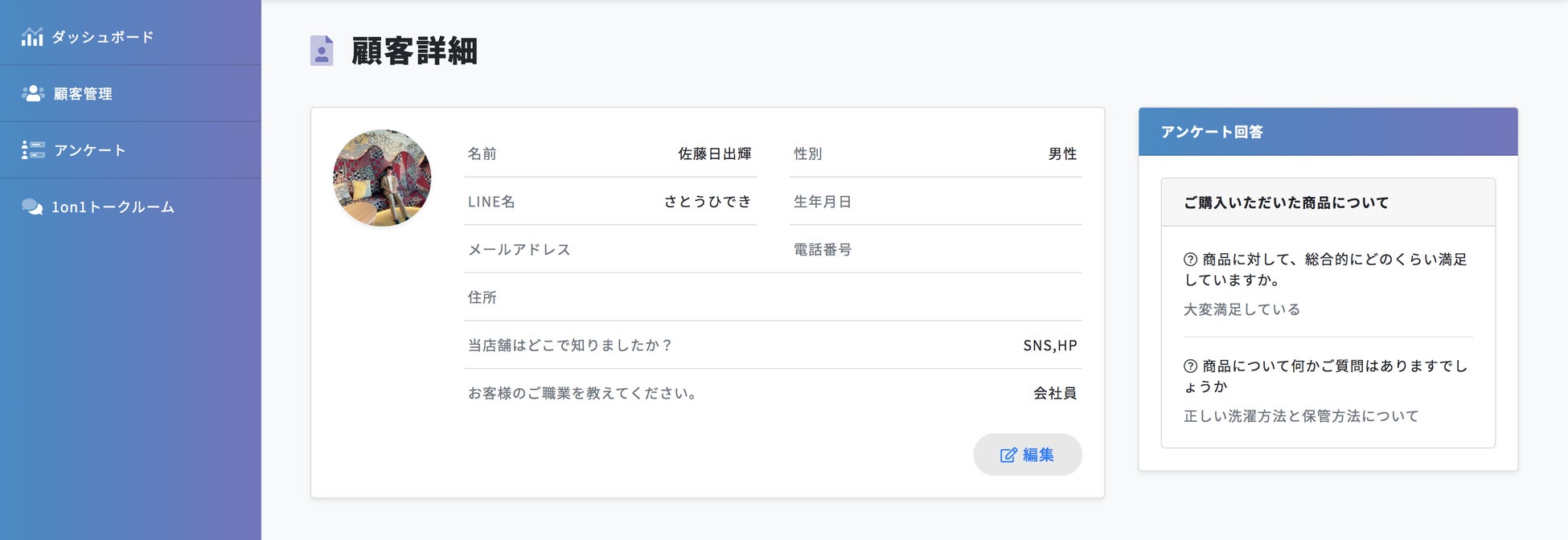
Task: Click the survey list icon in sidebar
Action: pyautogui.click(x=33, y=150)
